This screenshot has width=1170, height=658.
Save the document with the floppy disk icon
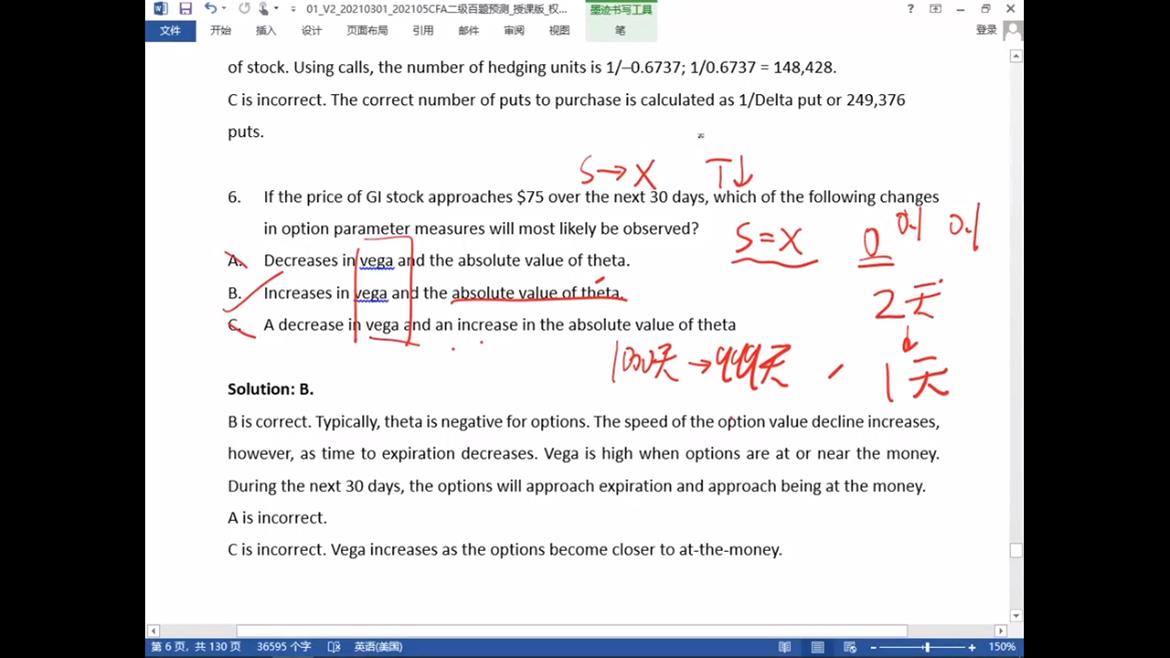click(x=185, y=8)
